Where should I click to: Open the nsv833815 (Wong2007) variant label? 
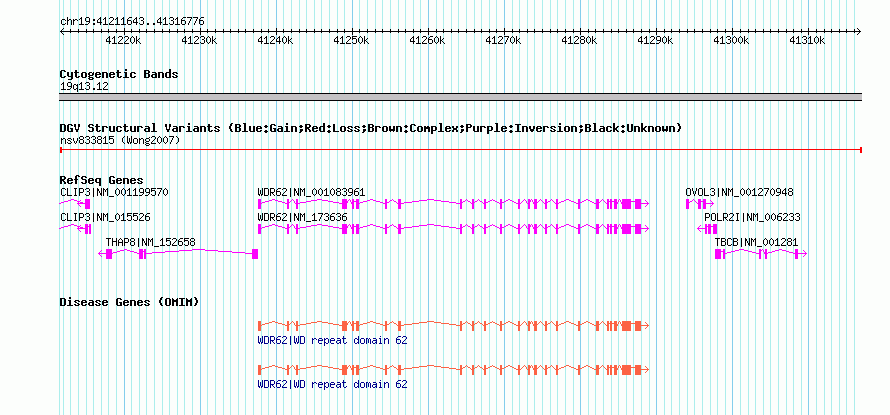click(x=120, y=140)
